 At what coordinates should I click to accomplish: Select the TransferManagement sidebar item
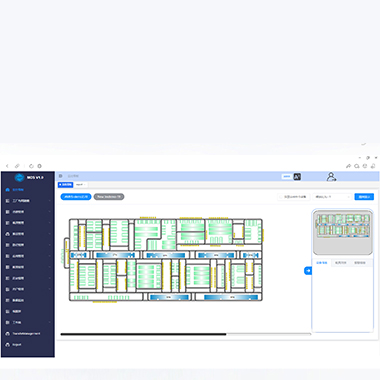26,333
